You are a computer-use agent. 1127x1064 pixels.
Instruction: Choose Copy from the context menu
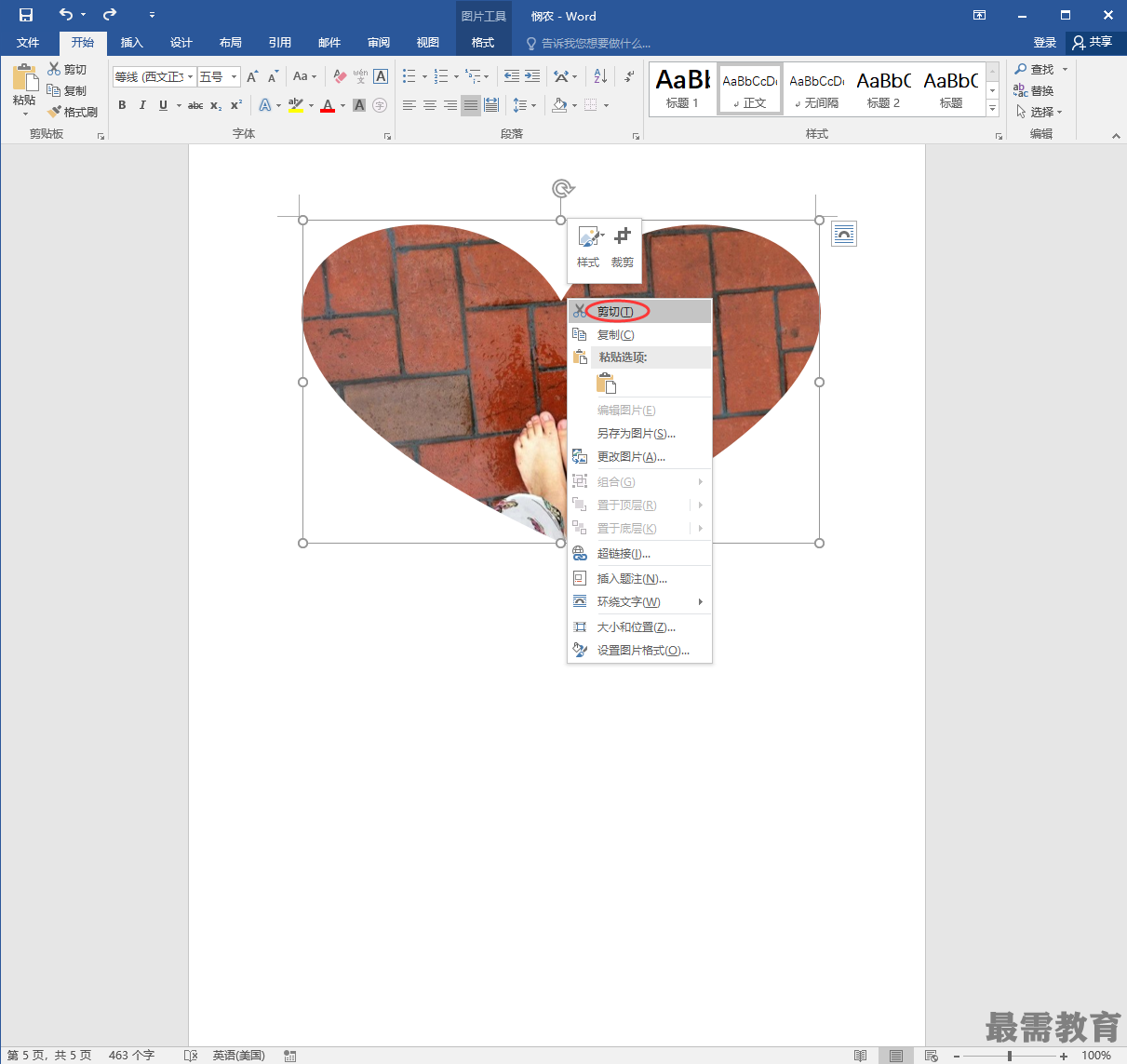(x=640, y=334)
